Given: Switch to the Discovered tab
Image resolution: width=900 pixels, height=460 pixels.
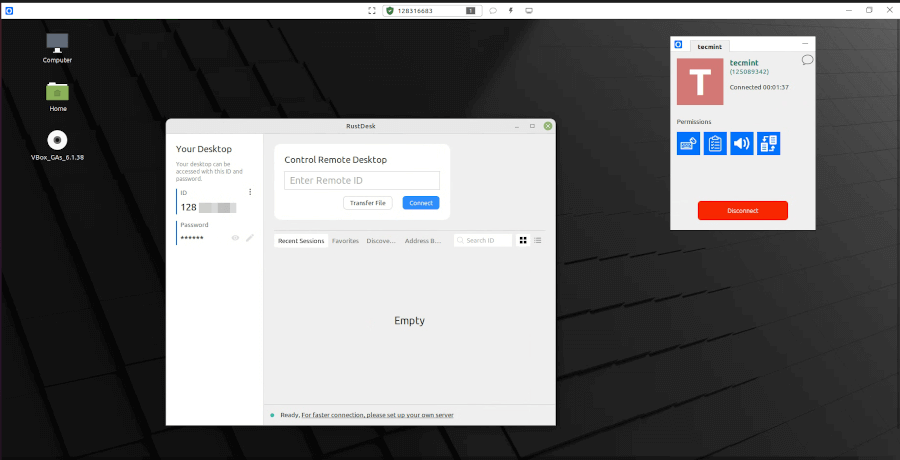Looking at the screenshot, I should 381,241.
